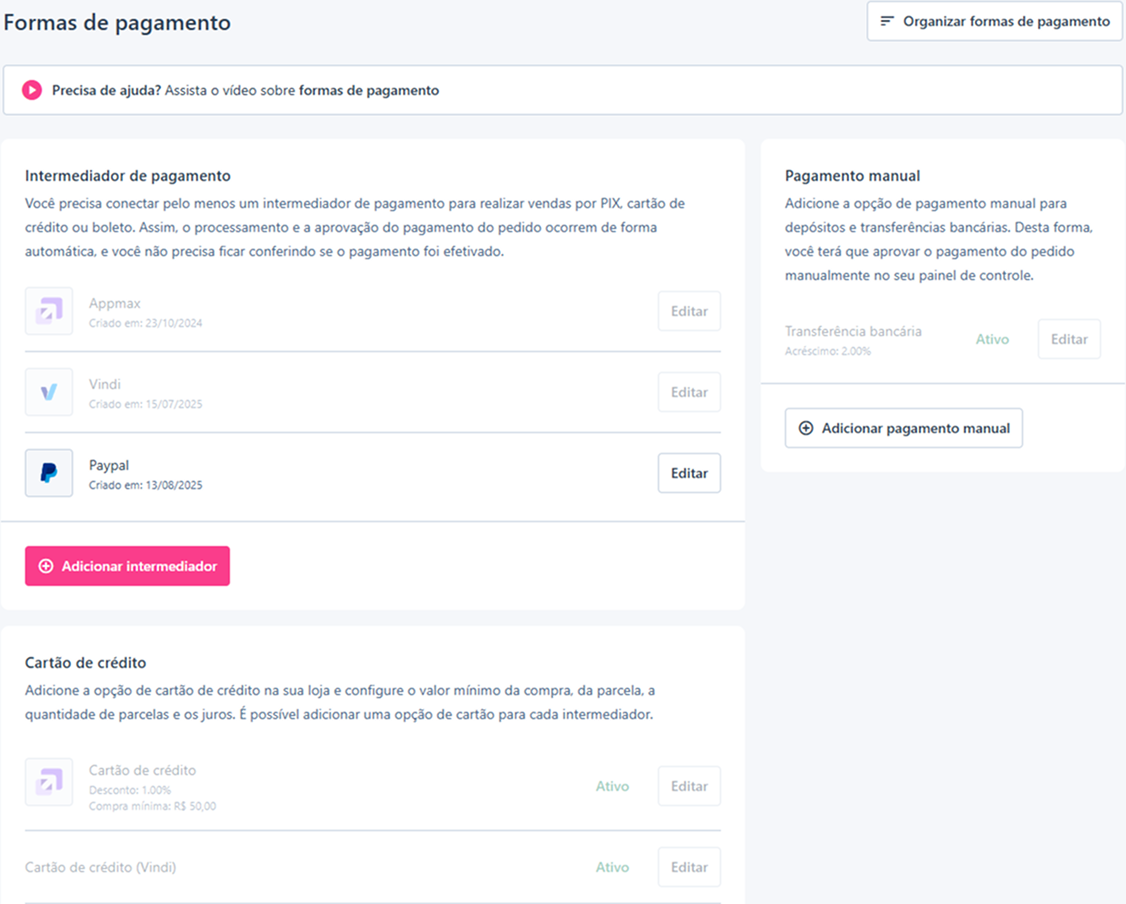The image size is (1126, 904).
Task: Click the Vindi logo icon
Action: pos(49,392)
